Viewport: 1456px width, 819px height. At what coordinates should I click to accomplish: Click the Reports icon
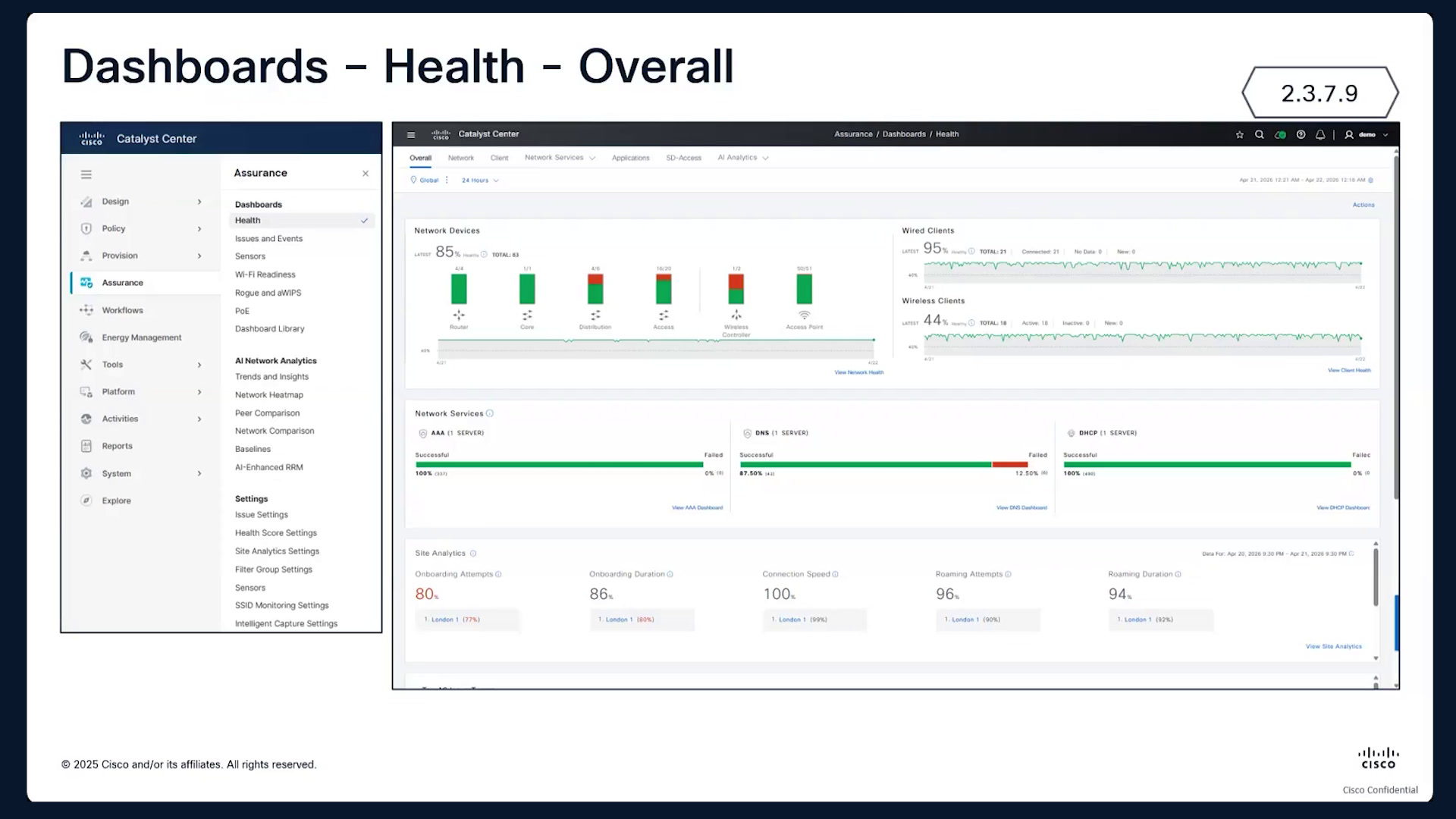point(86,446)
